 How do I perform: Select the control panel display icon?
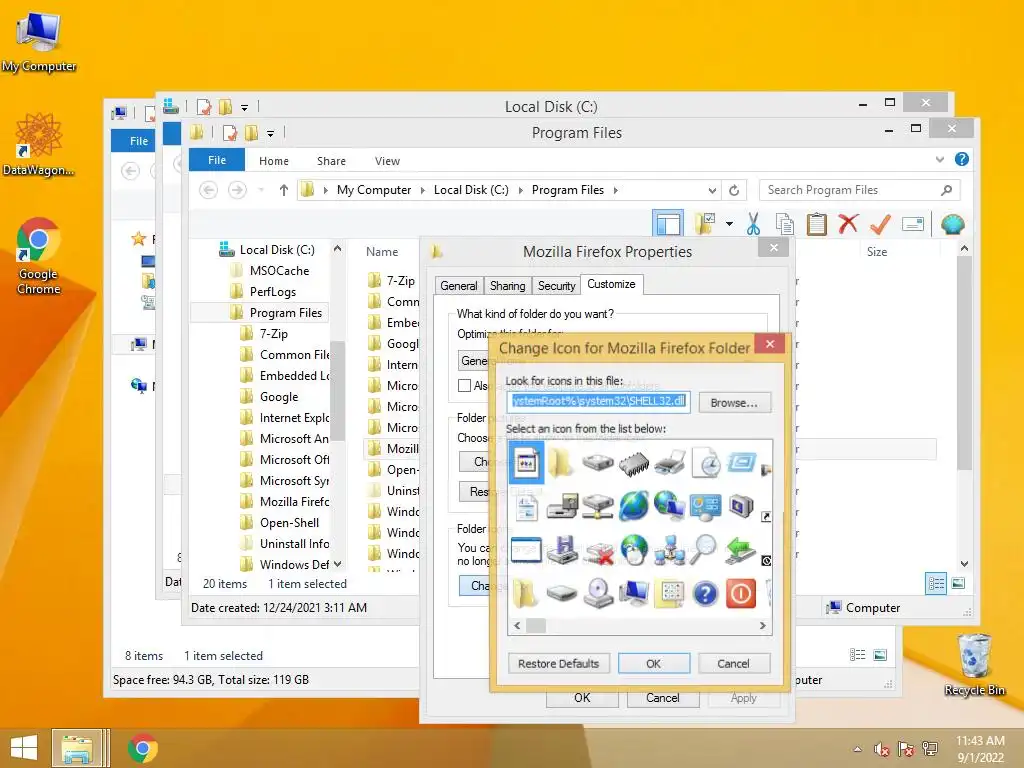[x=705, y=506]
